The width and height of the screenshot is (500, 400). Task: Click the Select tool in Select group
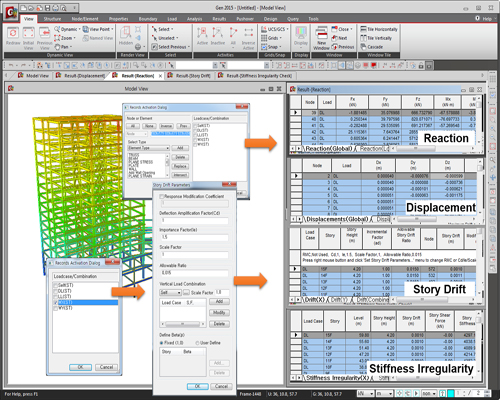(x=162, y=29)
